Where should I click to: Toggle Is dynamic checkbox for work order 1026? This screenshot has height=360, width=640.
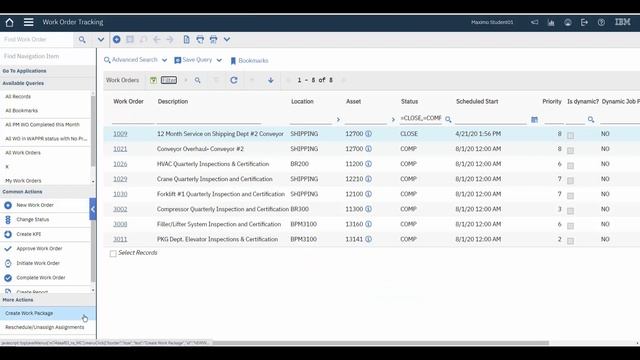(x=571, y=166)
